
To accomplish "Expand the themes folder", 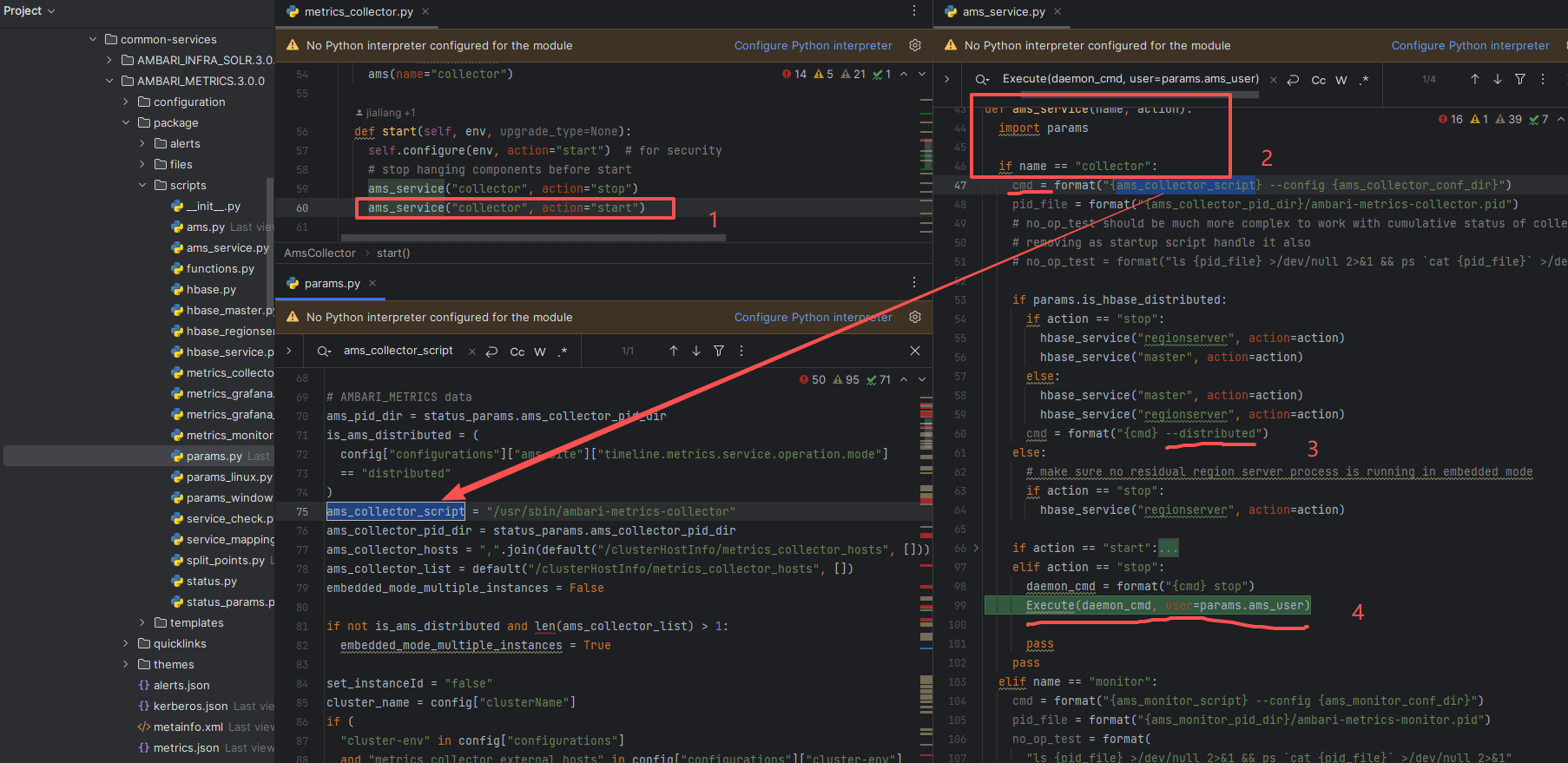I will click(x=126, y=664).
